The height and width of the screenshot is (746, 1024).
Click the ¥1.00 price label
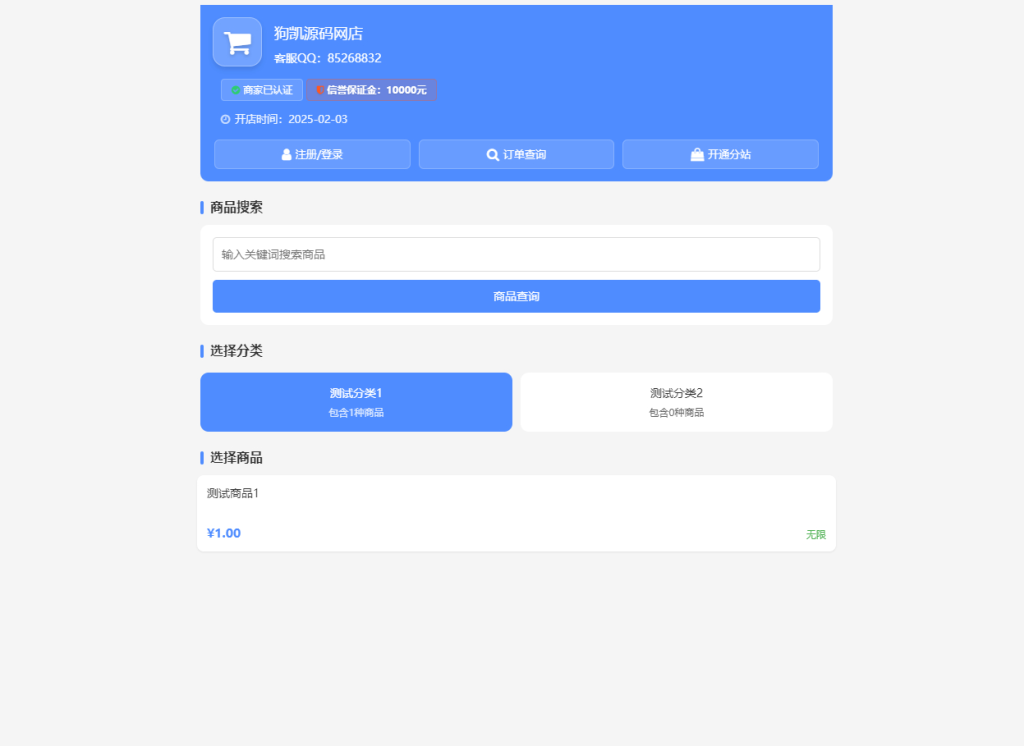click(x=222, y=533)
